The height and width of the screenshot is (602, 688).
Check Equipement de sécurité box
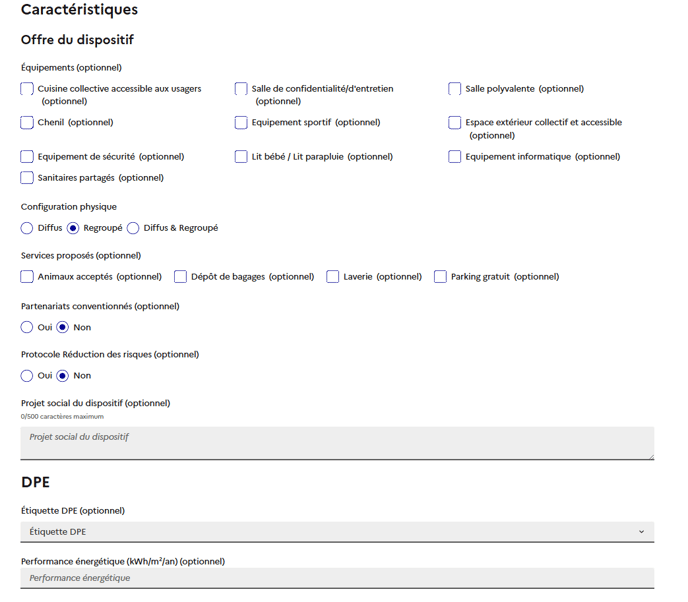27,157
